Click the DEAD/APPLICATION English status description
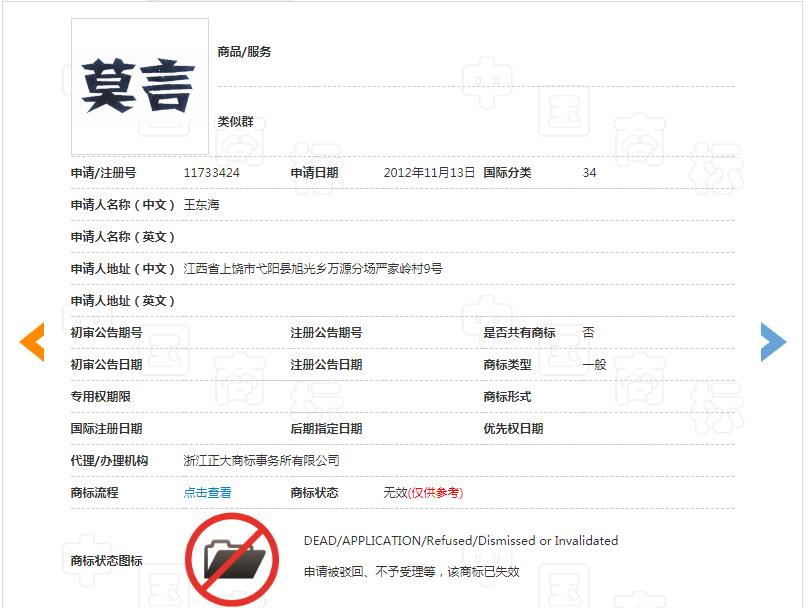The image size is (807, 608). pyautogui.click(x=460, y=539)
